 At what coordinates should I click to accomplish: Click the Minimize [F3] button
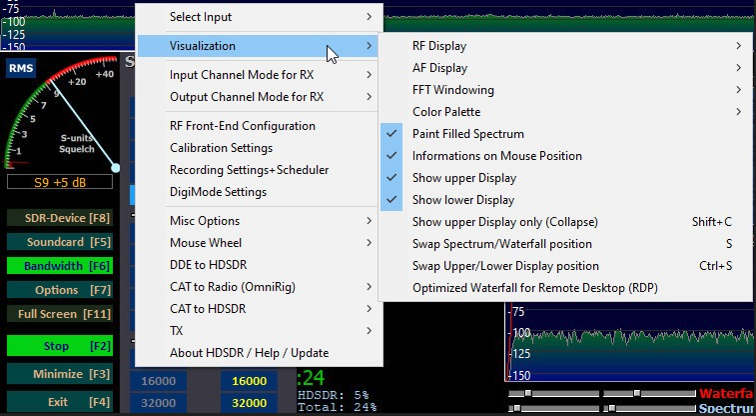[60, 374]
